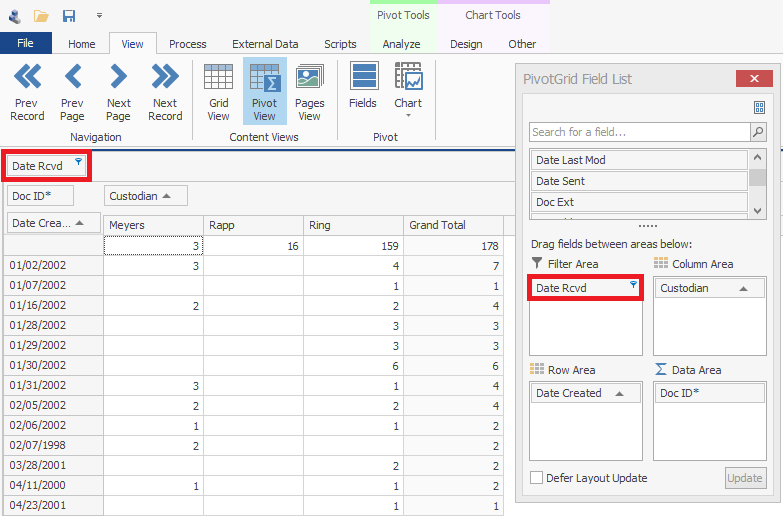This screenshot has height=516, width=783.
Task: Click the Search for a field box
Action: pyautogui.click(x=640, y=132)
